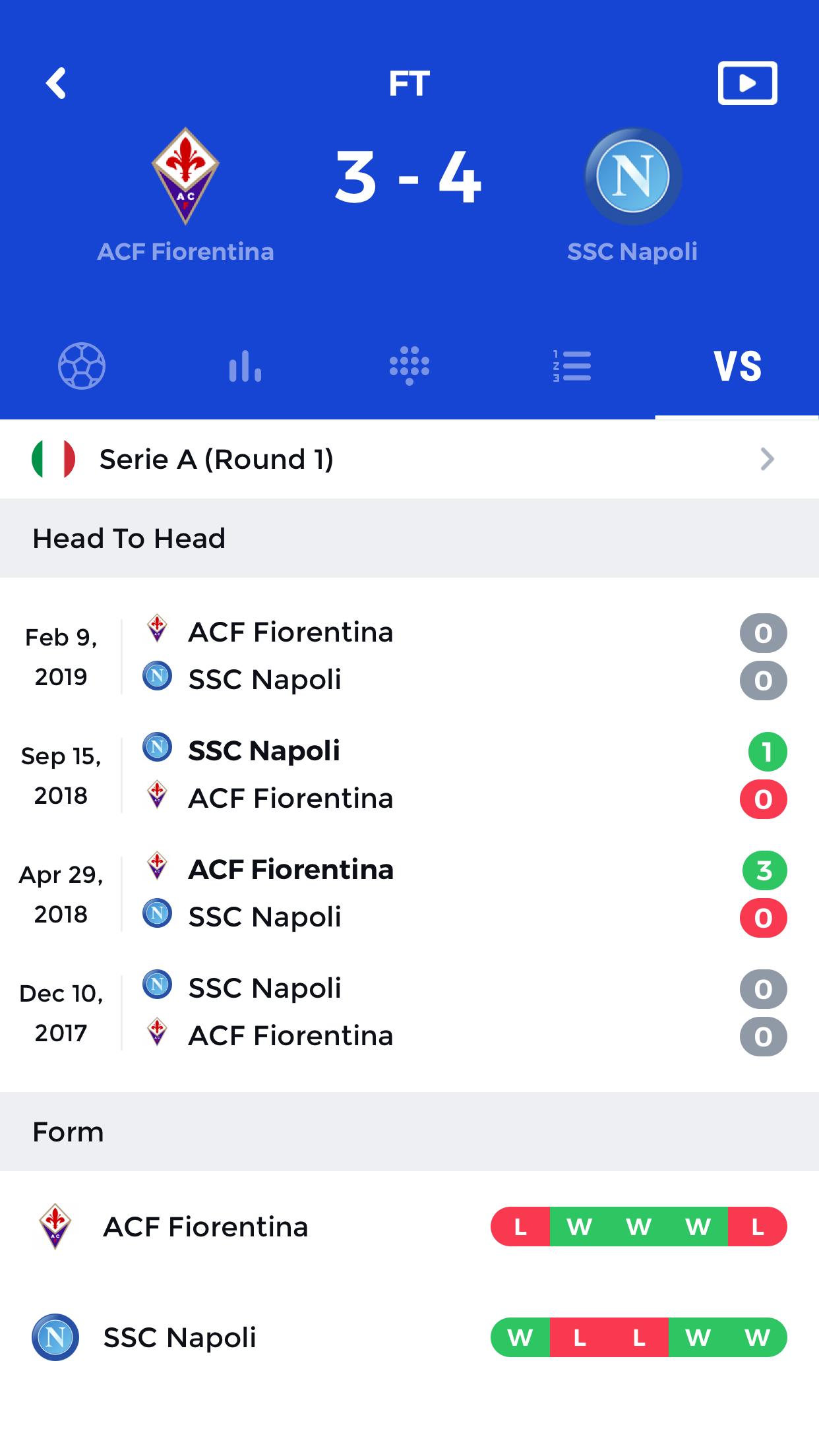
Task: Tap the Italy flag icon
Action: tap(53, 459)
